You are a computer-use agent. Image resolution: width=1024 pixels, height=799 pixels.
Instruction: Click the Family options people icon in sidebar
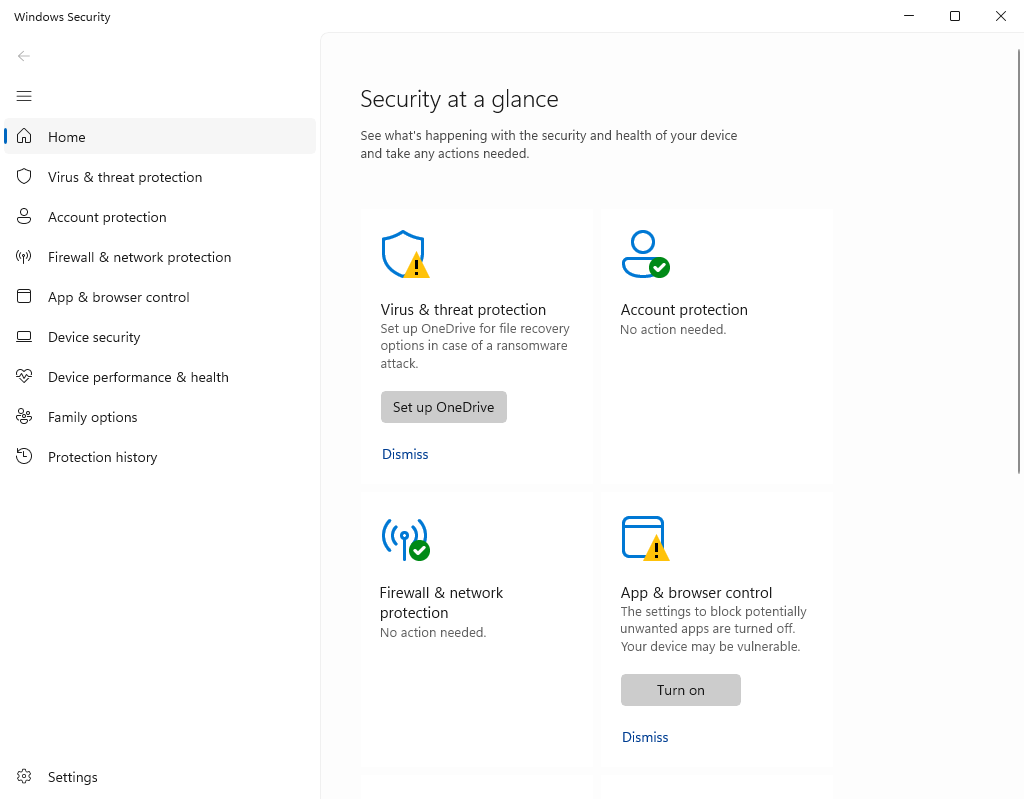click(x=25, y=417)
